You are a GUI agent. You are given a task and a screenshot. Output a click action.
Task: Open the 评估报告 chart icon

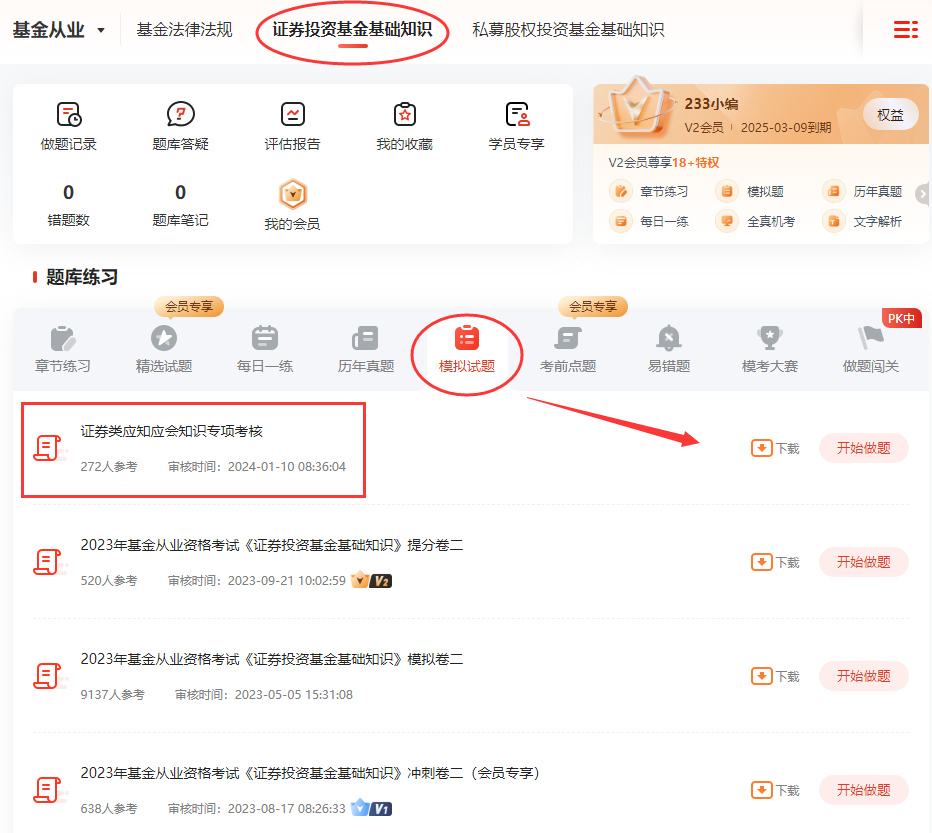click(292, 114)
